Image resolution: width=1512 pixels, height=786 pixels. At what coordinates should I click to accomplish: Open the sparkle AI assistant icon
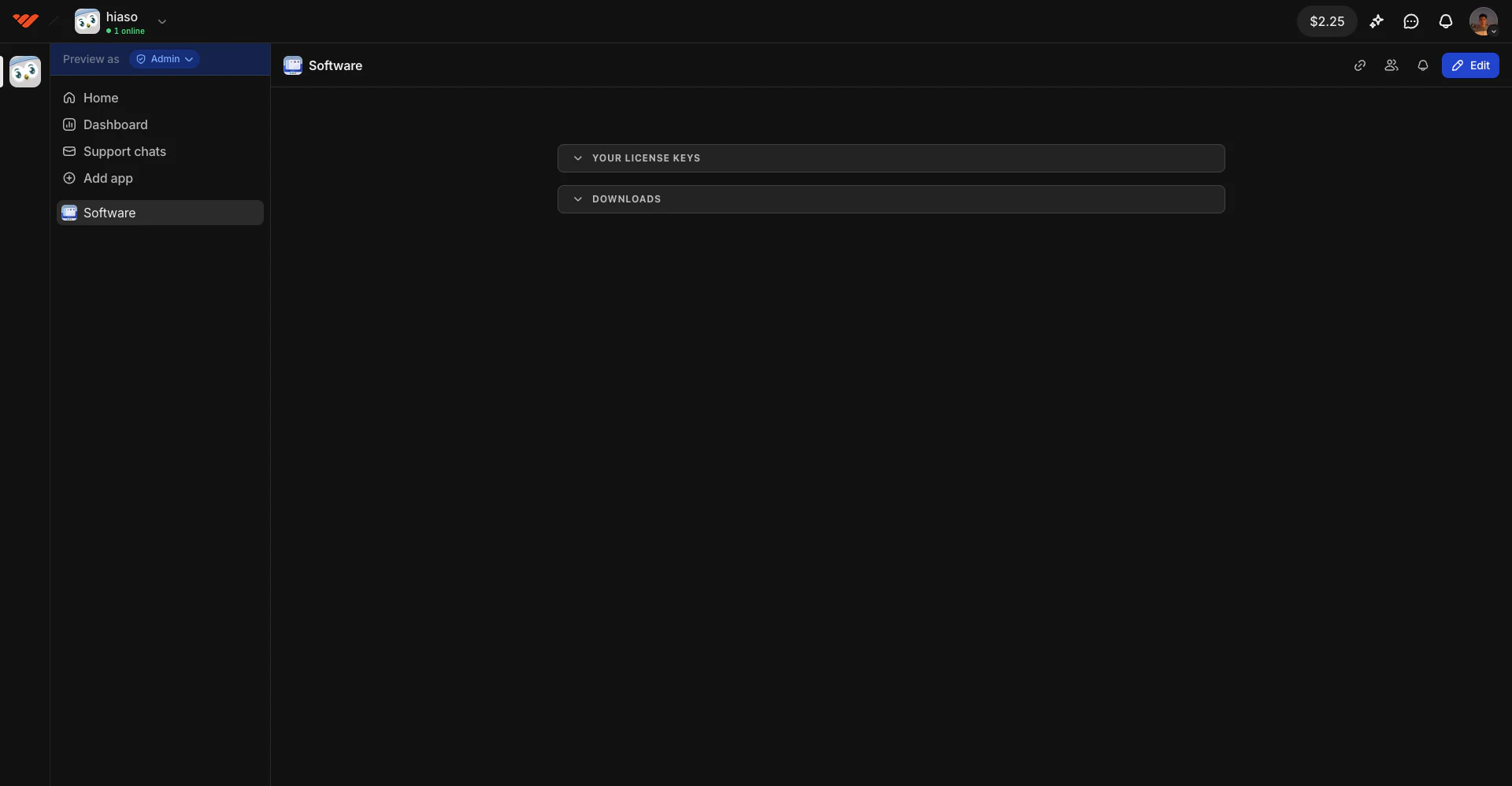(1377, 21)
